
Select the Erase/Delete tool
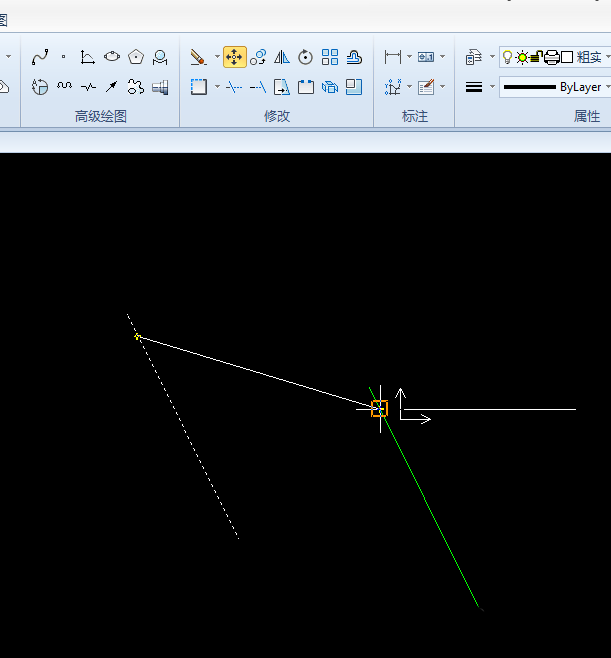click(x=198, y=57)
